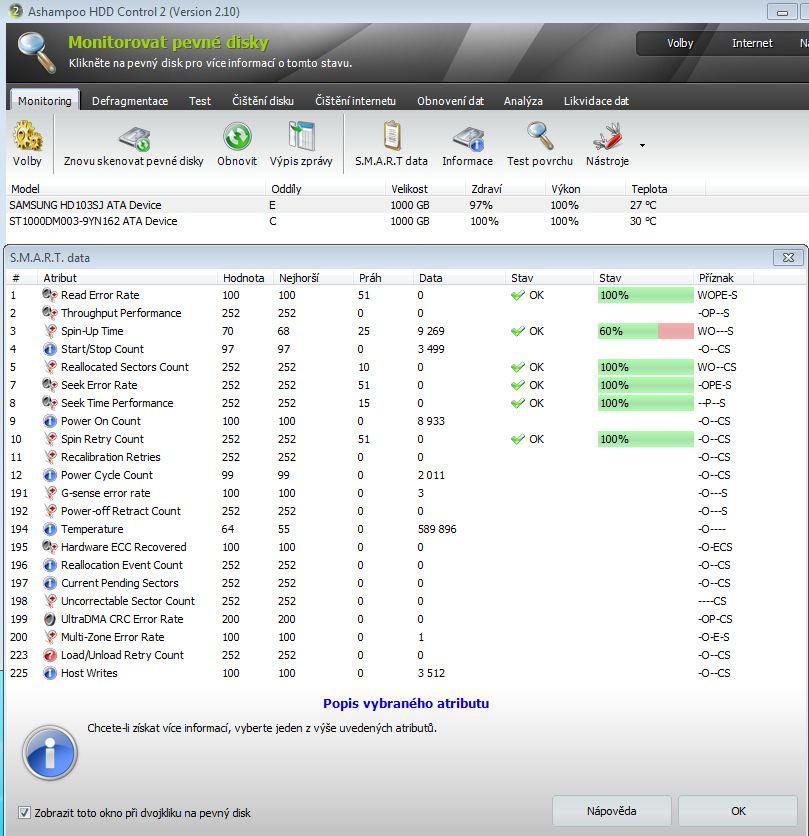Image resolution: width=809 pixels, height=836 pixels.
Task: Click the UltraDMA CRC Error Rate icon
Action: pyautogui.click(x=50, y=619)
